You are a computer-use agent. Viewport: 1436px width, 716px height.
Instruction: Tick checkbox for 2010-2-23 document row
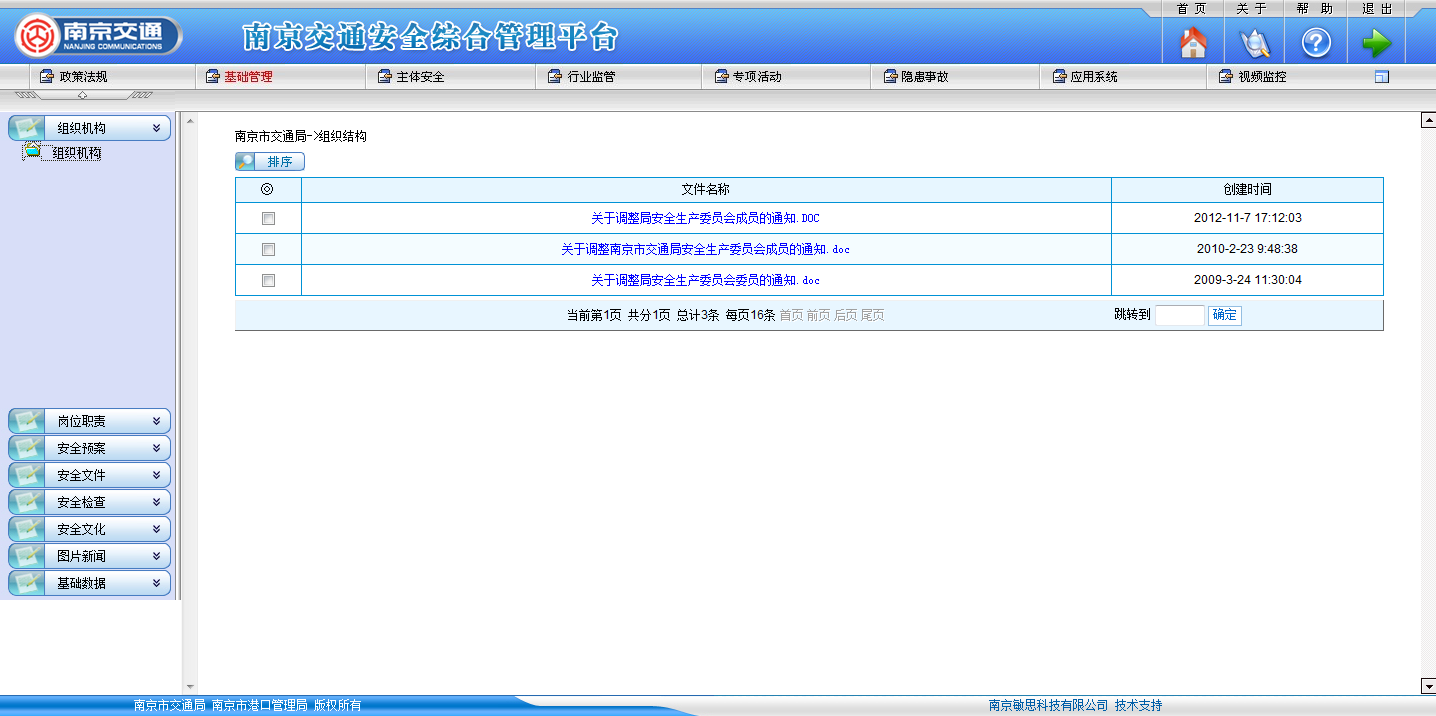[x=268, y=249]
